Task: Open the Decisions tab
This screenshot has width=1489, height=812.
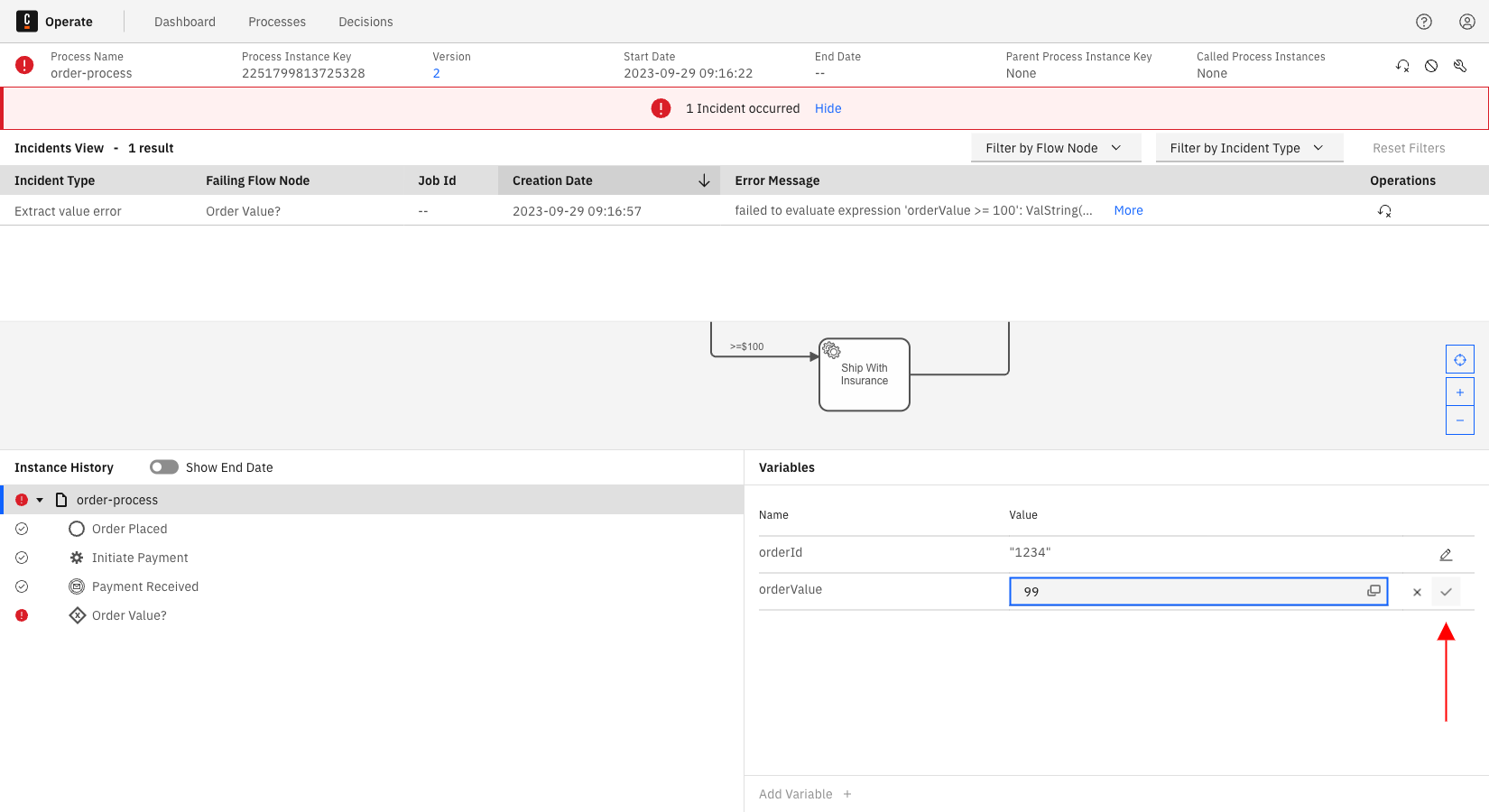Action: [x=365, y=22]
